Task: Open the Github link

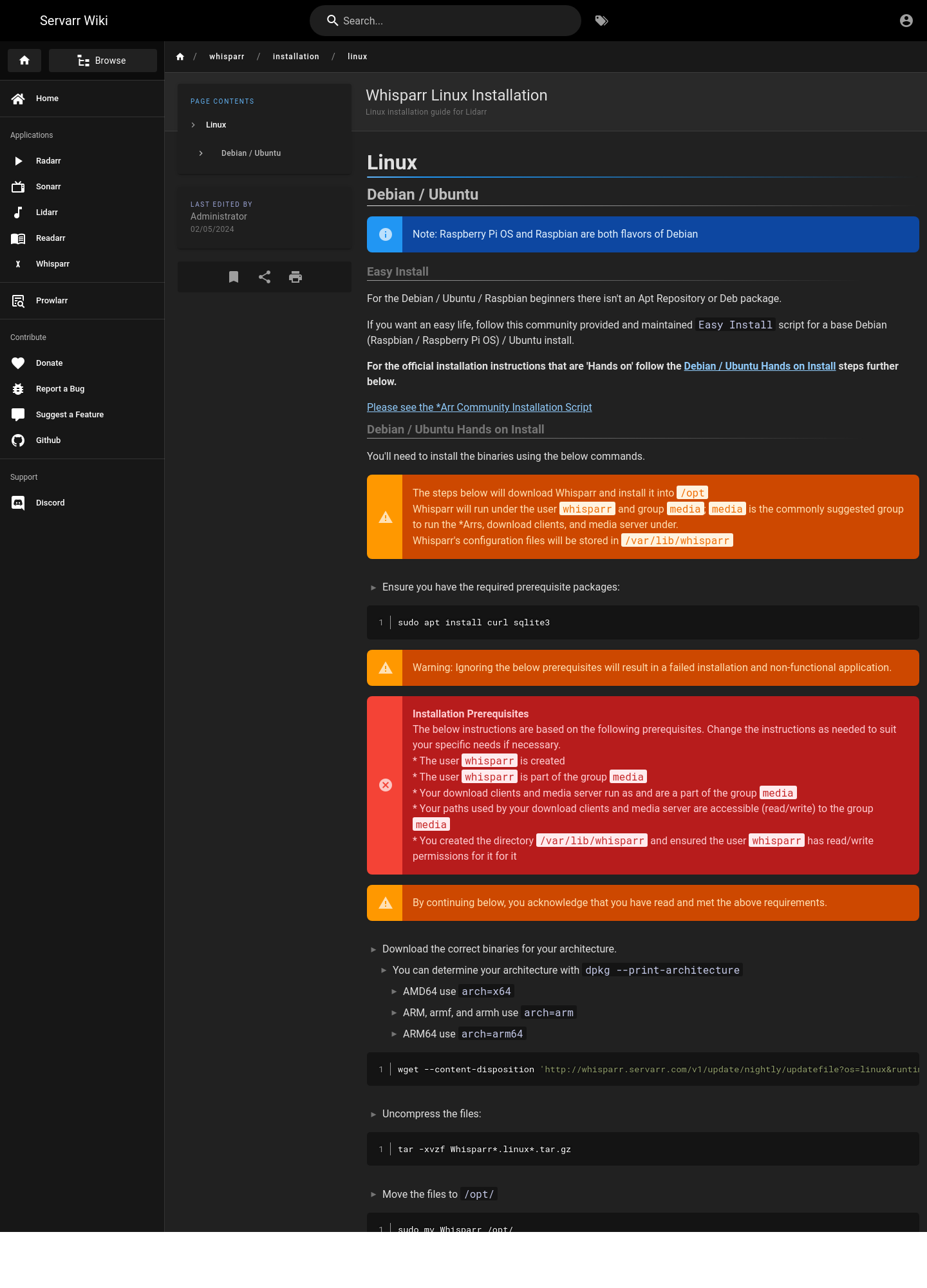Action: coord(82,440)
